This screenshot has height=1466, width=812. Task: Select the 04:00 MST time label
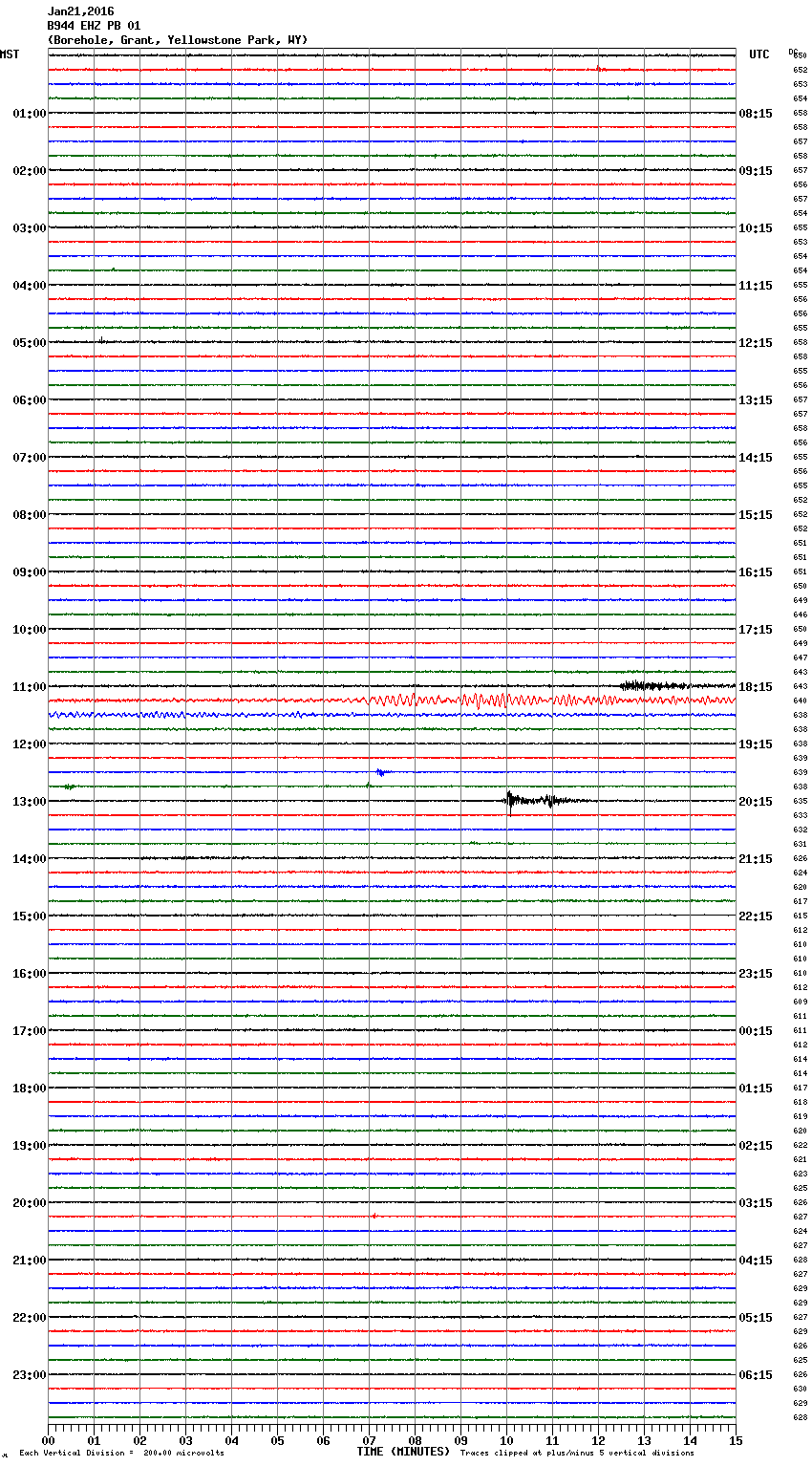[x=30, y=286]
